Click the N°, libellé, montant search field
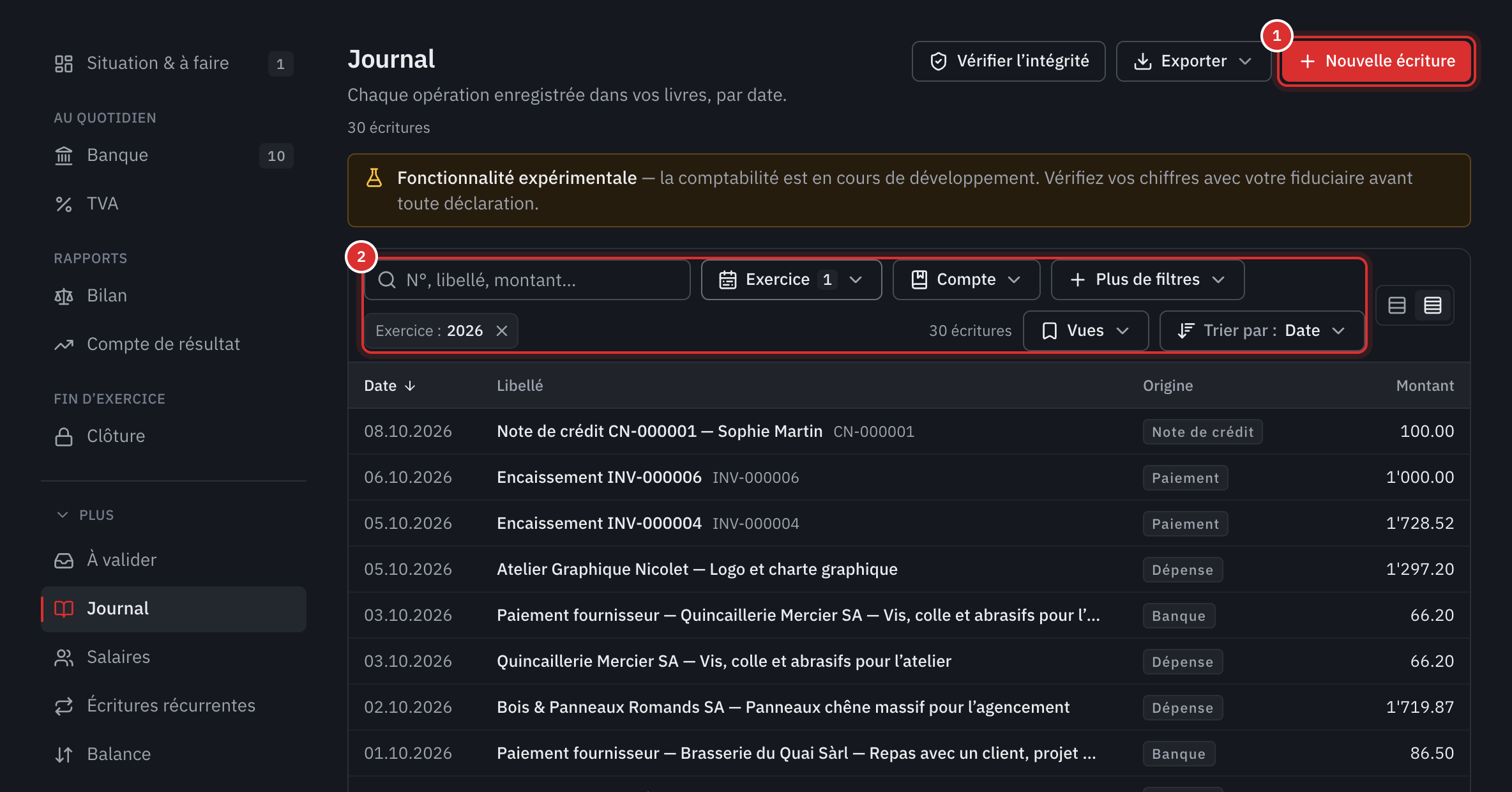Screen dimensions: 1512x792 [527, 280]
